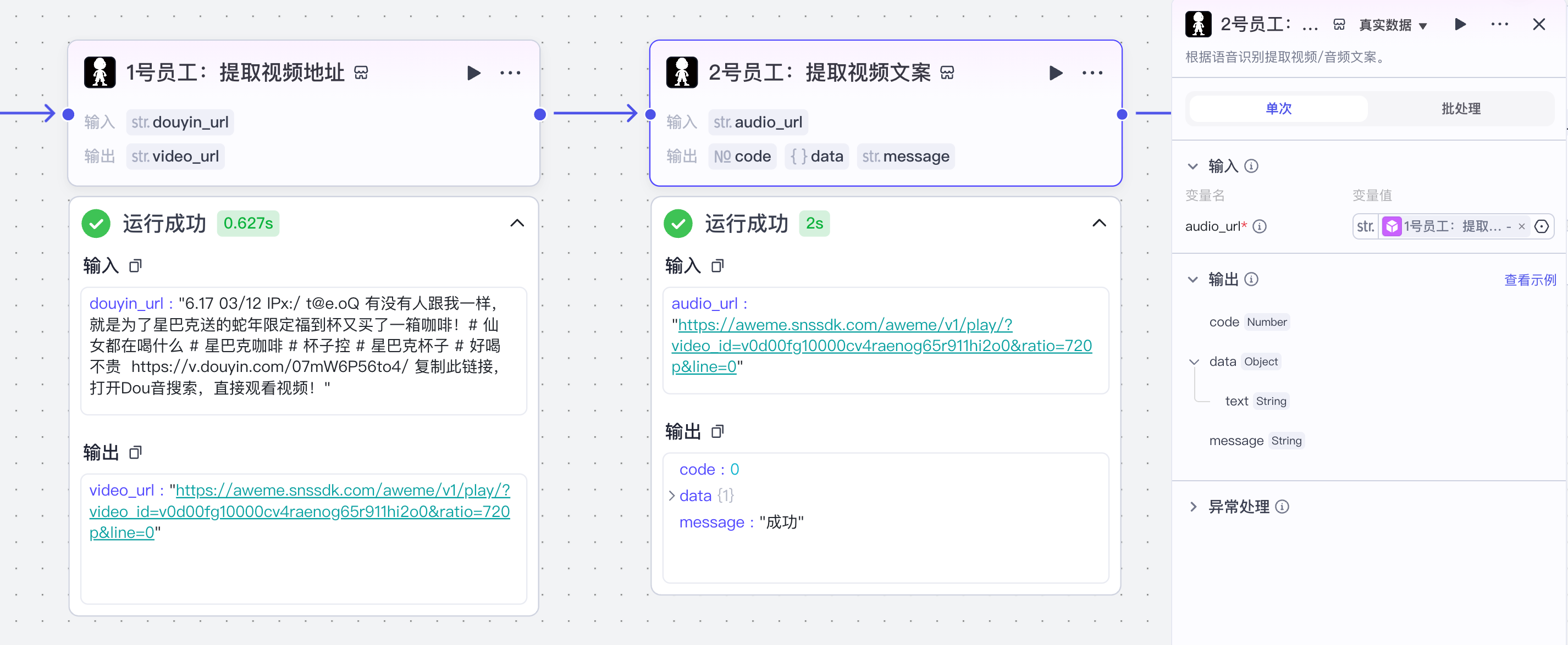Copy output of 2号员工 run result
Viewport: 1568px width, 645px height.
coord(717,432)
